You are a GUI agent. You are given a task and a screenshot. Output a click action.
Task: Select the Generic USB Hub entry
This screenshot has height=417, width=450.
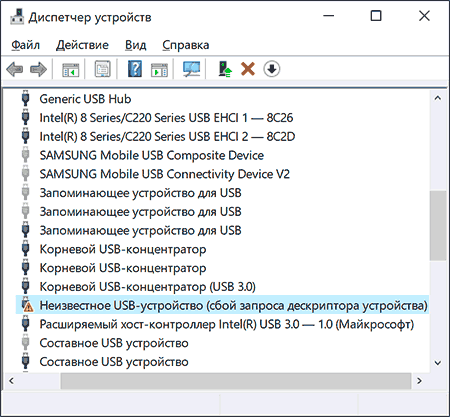tap(85, 99)
